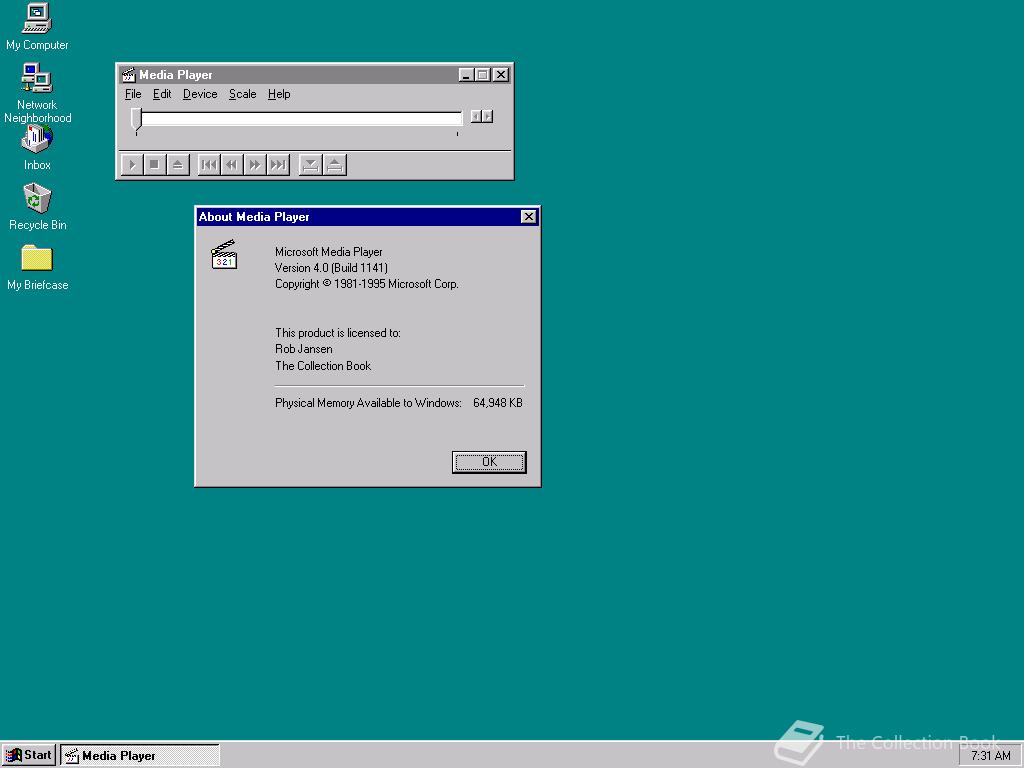Select the My Briefcase desktop icon

tap(37, 268)
